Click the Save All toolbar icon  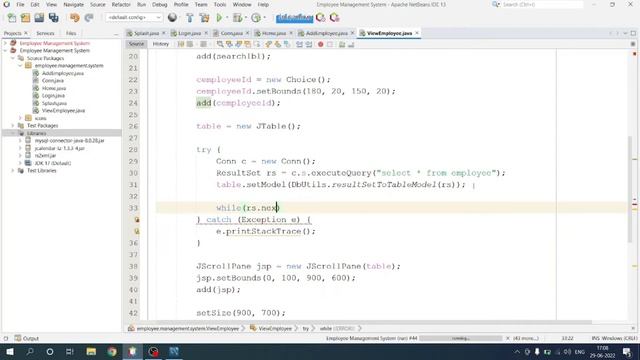(x=53, y=18)
